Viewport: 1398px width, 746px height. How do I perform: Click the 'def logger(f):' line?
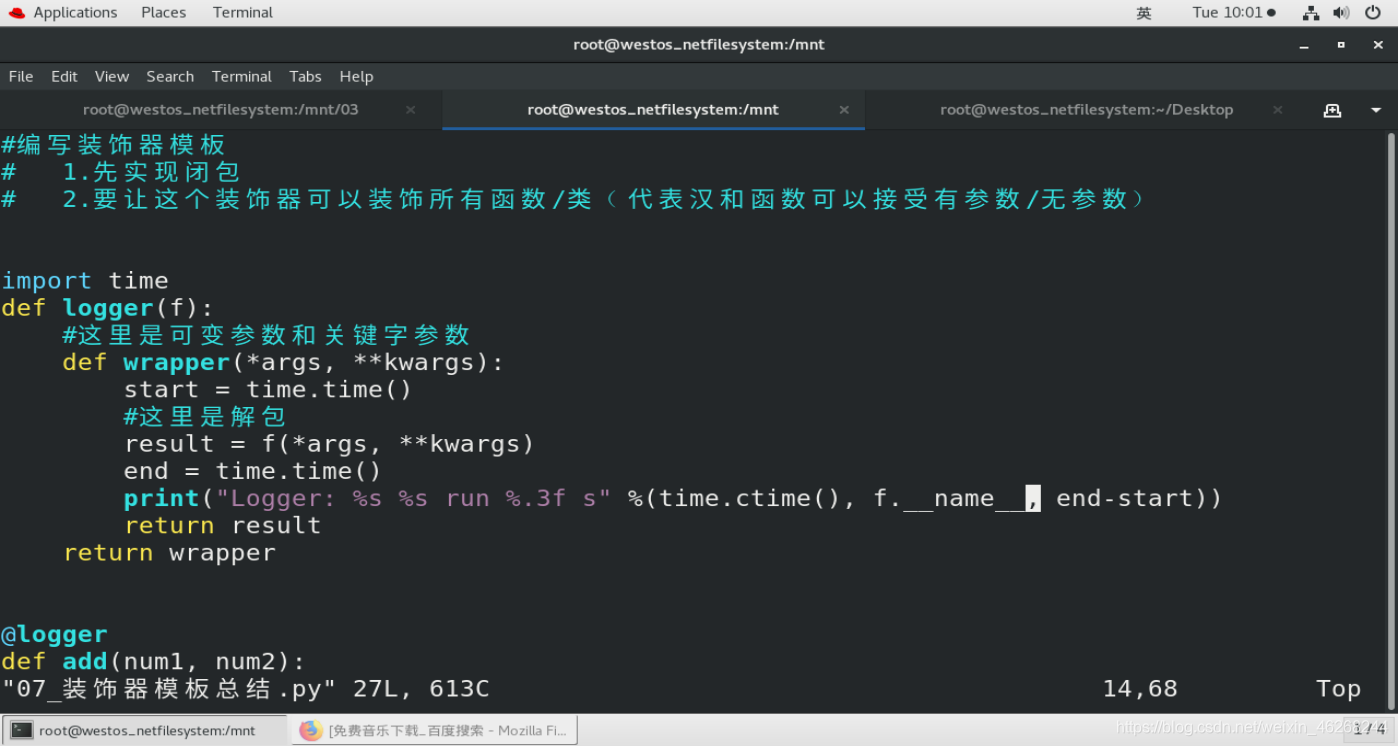click(x=108, y=308)
